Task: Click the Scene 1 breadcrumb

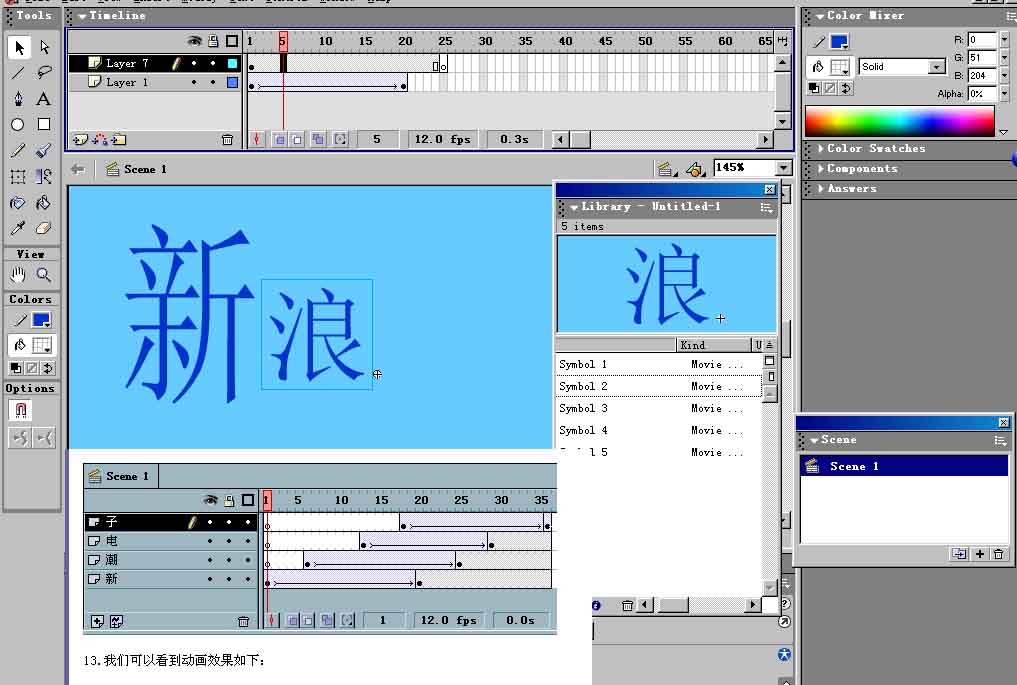Action: [x=137, y=169]
